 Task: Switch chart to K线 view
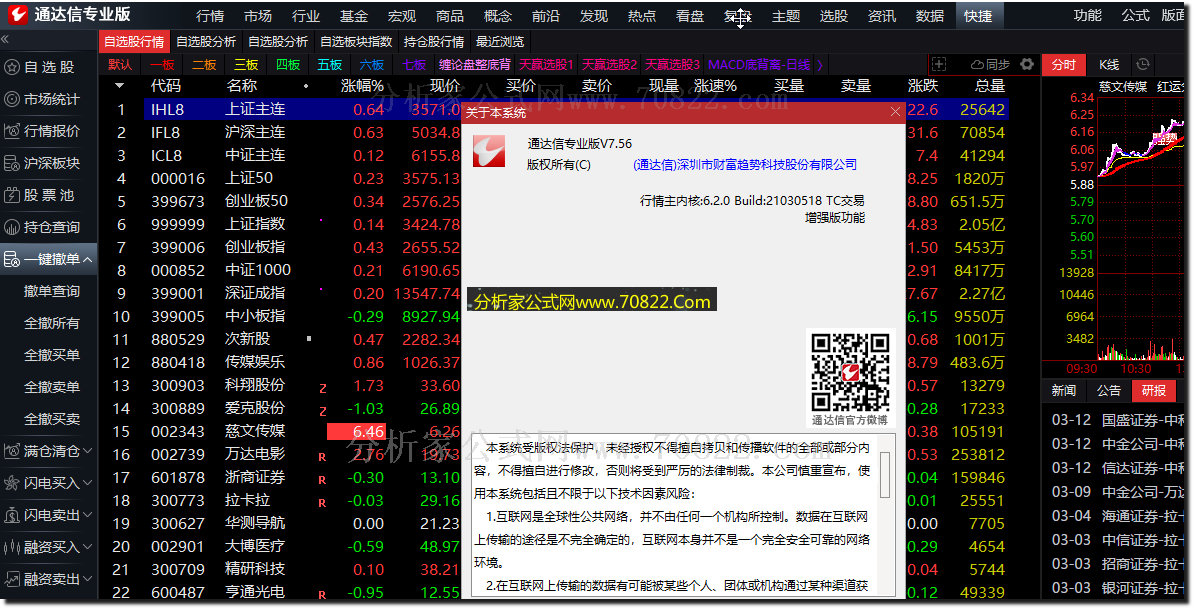tap(1109, 65)
